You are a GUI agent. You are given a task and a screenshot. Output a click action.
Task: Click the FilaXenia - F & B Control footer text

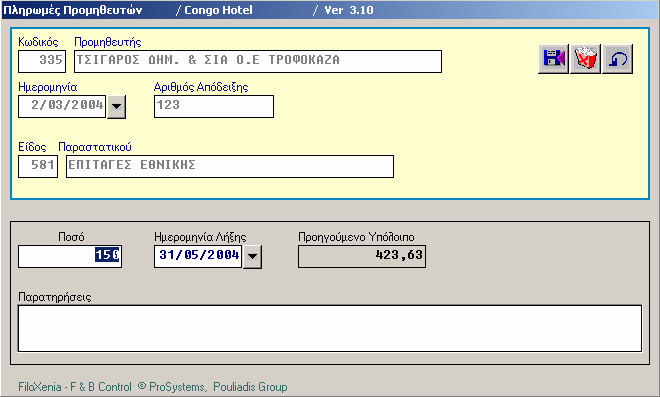[x=75, y=387]
